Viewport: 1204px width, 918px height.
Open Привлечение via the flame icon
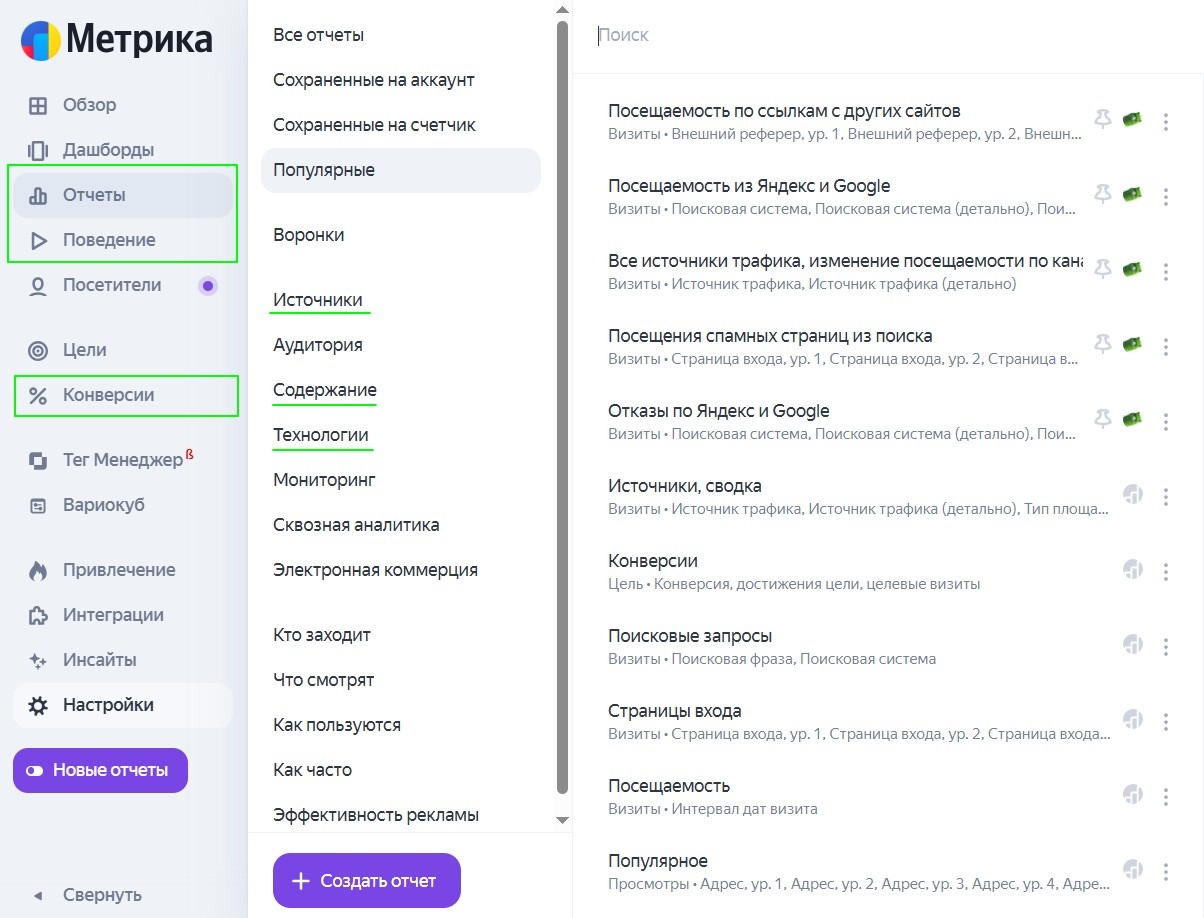coord(38,569)
